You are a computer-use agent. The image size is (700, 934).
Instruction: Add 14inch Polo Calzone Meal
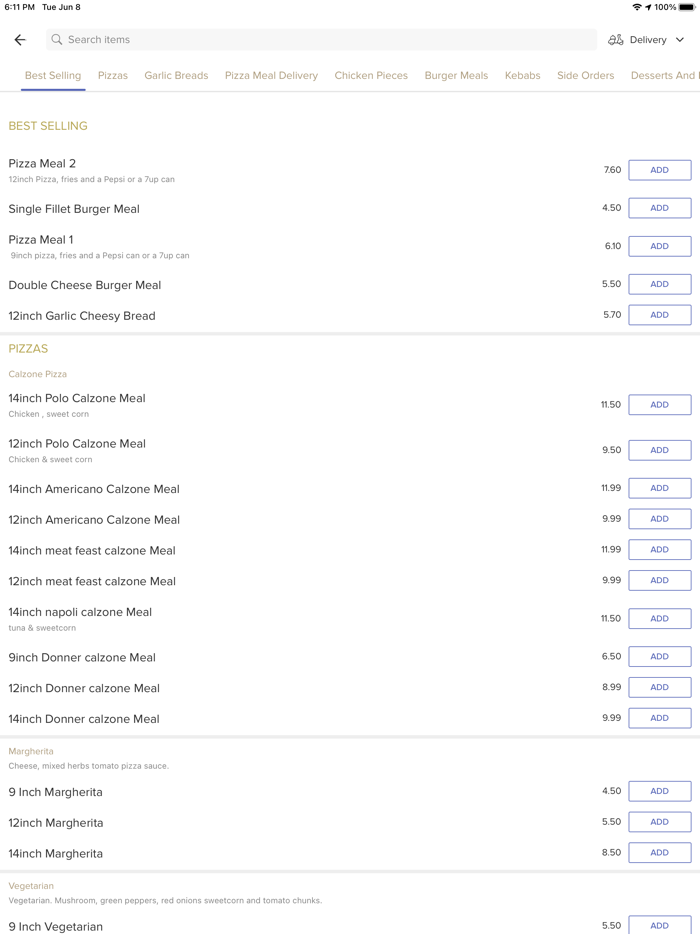click(659, 405)
